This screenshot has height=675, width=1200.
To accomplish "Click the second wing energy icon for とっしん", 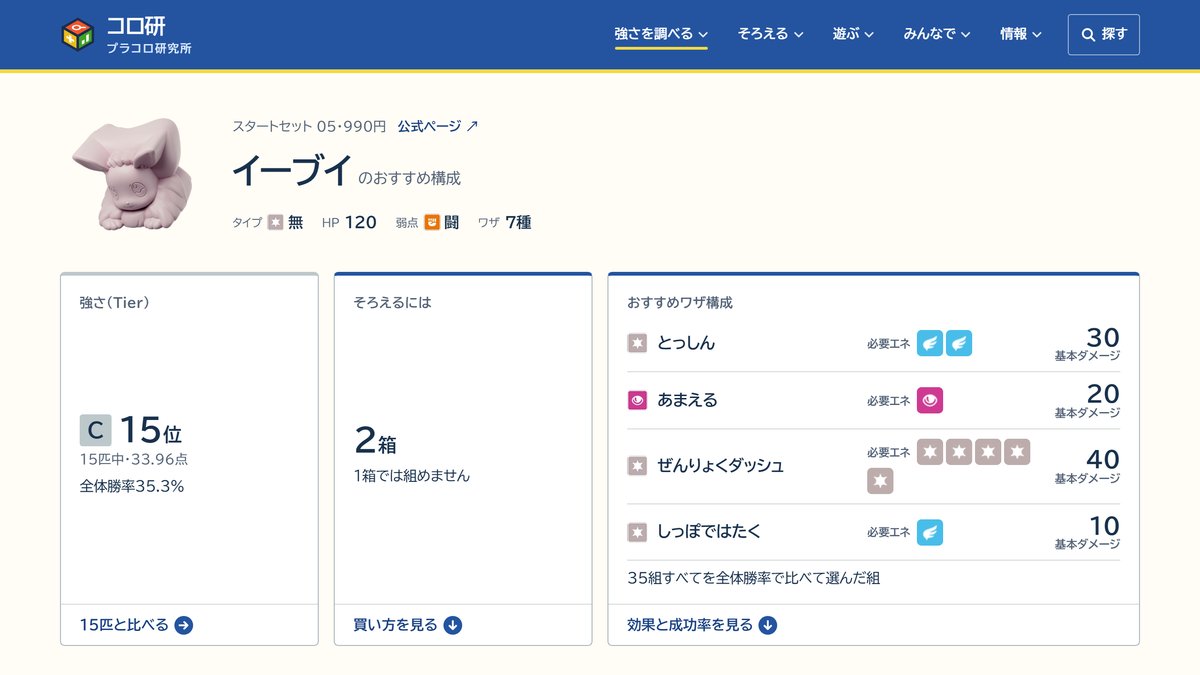I will [959, 343].
